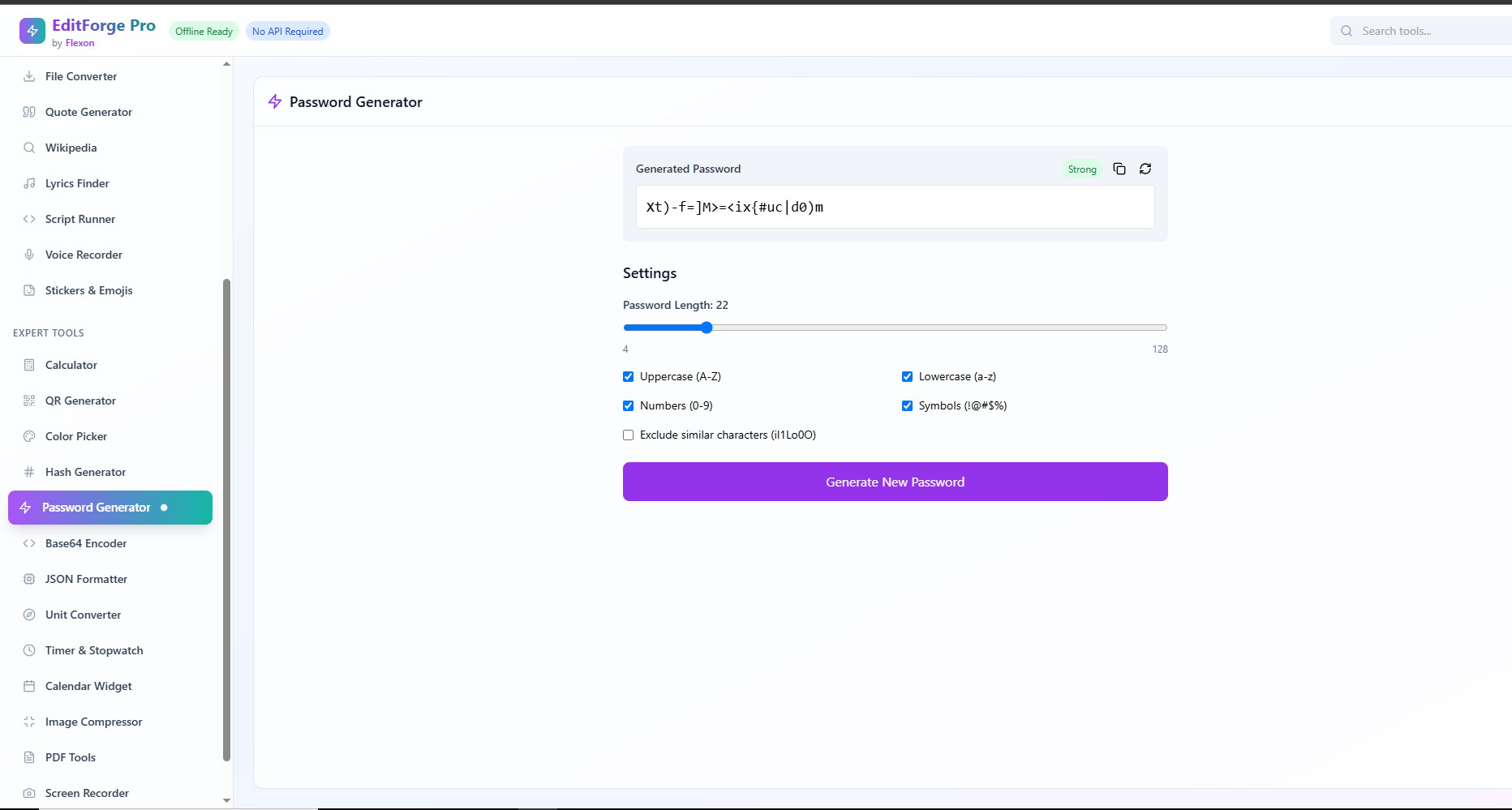This screenshot has width=1512, height=810.
Task: Click the Script Runner code brackets icon
Action: click(x=29, y=219)
